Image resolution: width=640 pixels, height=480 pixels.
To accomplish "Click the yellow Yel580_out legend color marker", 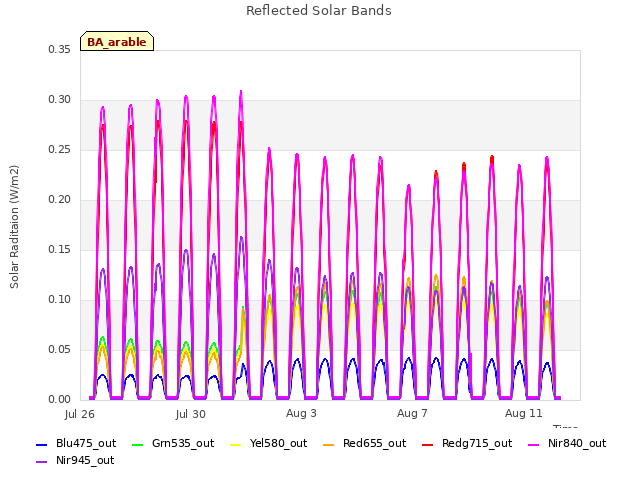I will (x=236, y=444).
